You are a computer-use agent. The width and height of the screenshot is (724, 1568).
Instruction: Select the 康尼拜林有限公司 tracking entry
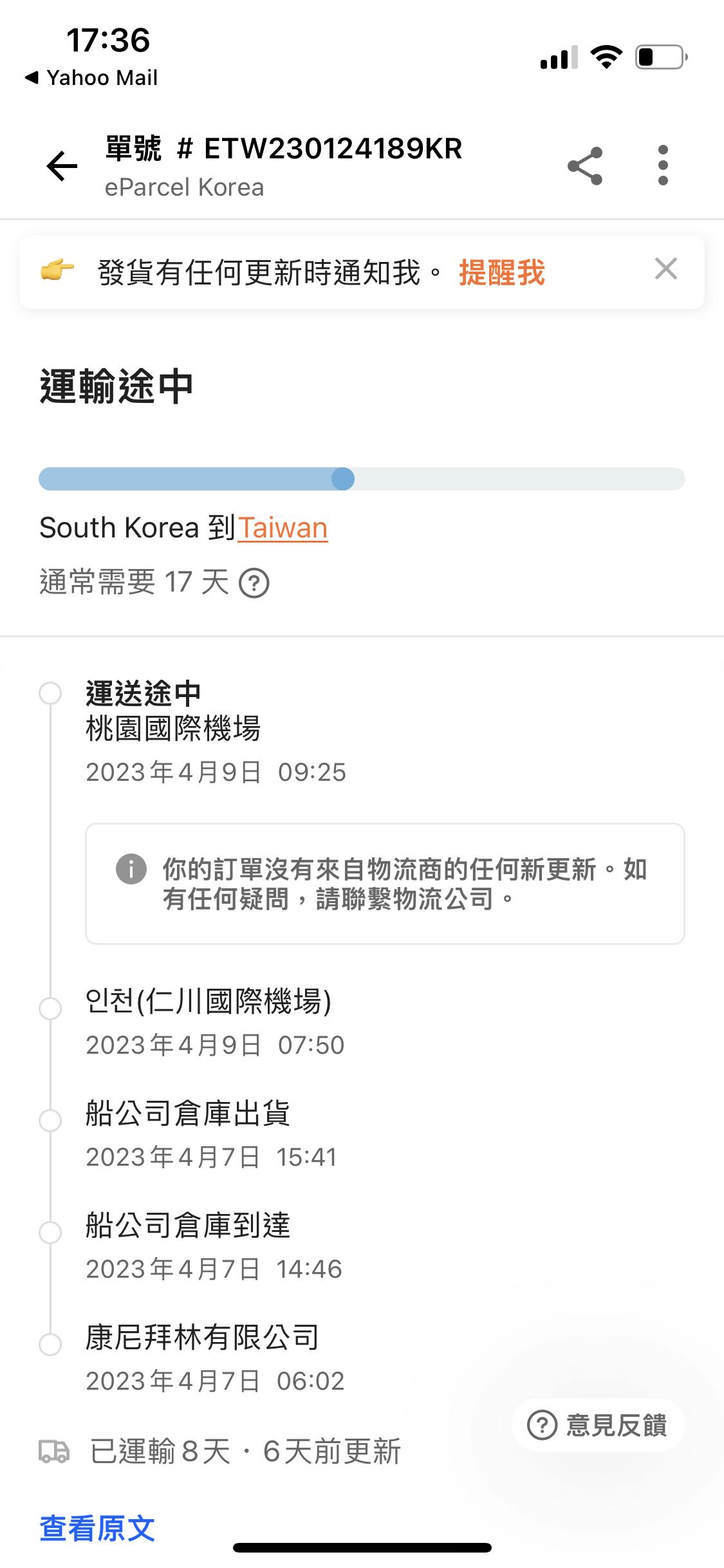tap(202, 1338)
